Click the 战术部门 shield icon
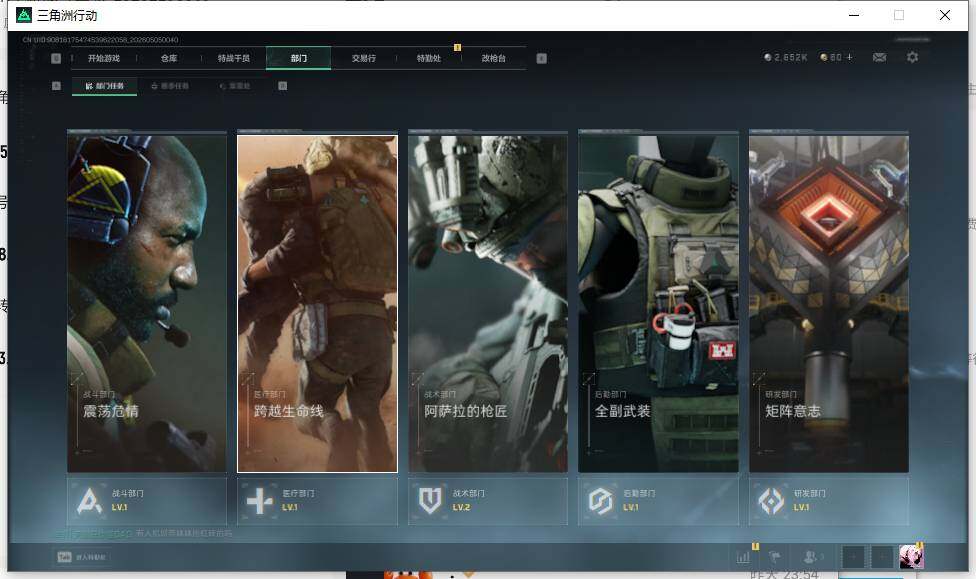Screen dimensions: 976x579 click(x=430, y=501)
